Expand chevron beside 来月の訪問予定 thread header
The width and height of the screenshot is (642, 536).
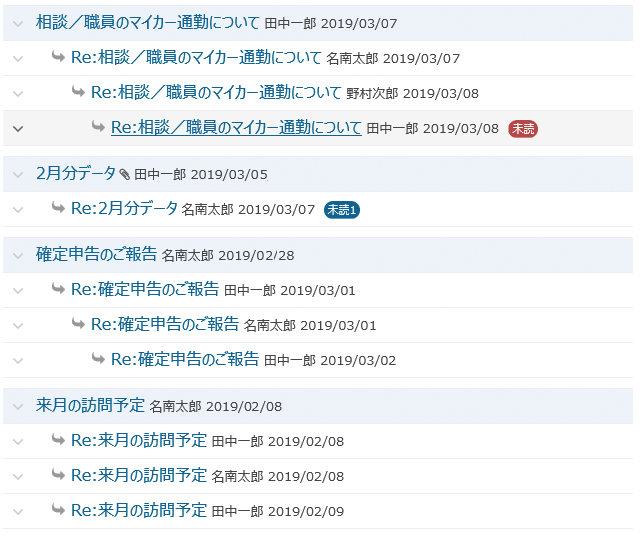tap(18, 407)
